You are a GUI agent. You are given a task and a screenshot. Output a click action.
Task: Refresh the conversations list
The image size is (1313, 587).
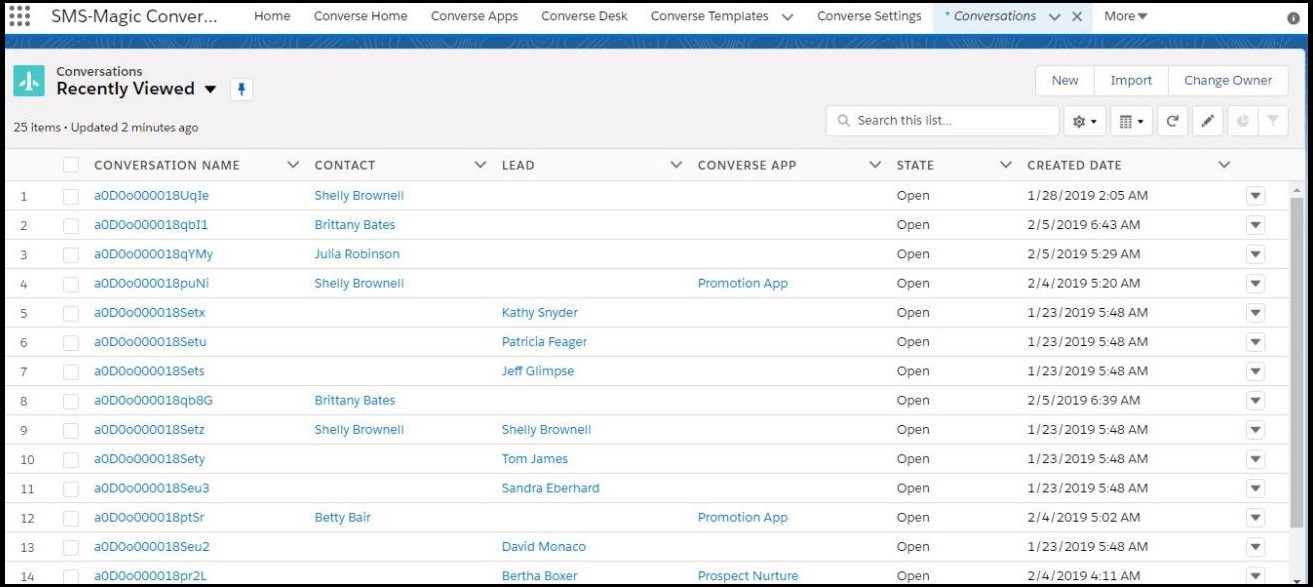pyautogui.click(x=1172, y=121)
